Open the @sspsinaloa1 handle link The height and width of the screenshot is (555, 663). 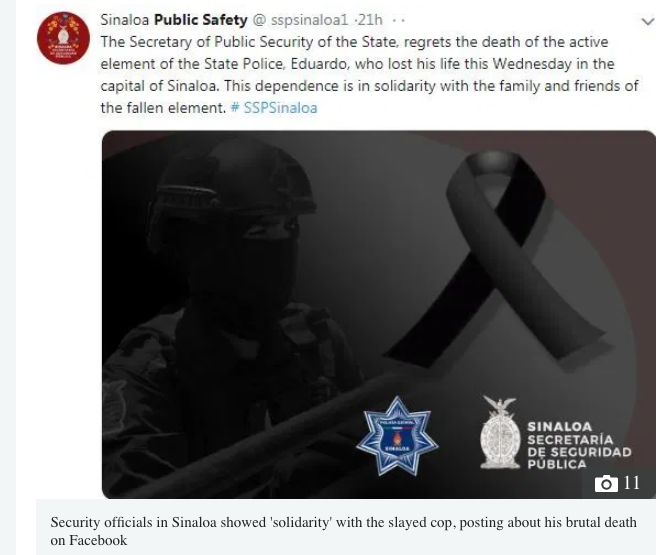tap(300, 20)
